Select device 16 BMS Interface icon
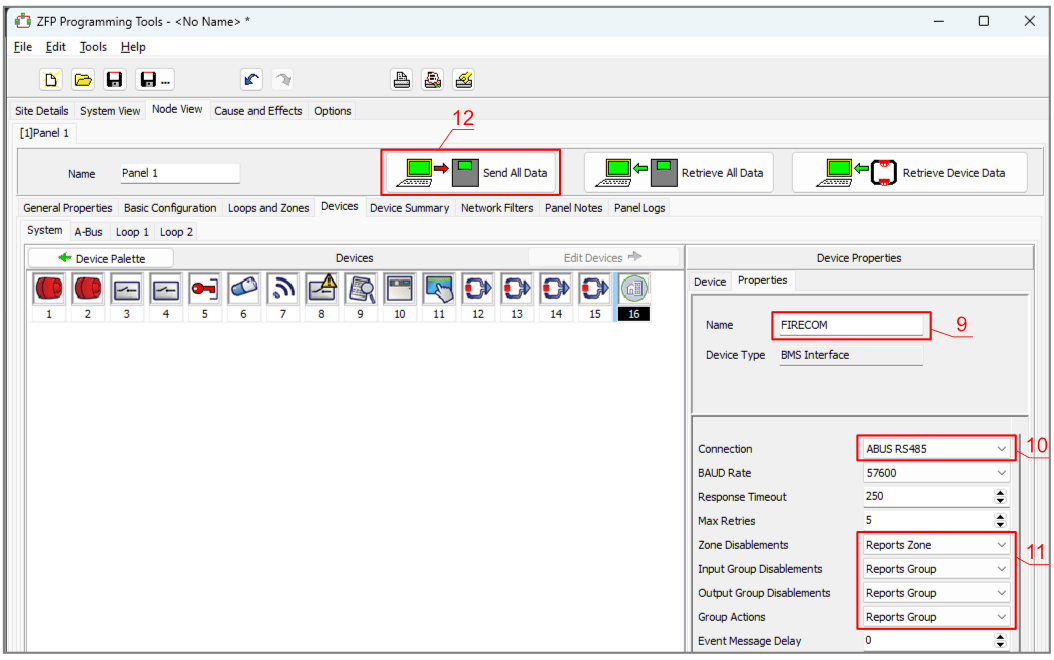Screen dimensions: 1054x660 (633, 289)
